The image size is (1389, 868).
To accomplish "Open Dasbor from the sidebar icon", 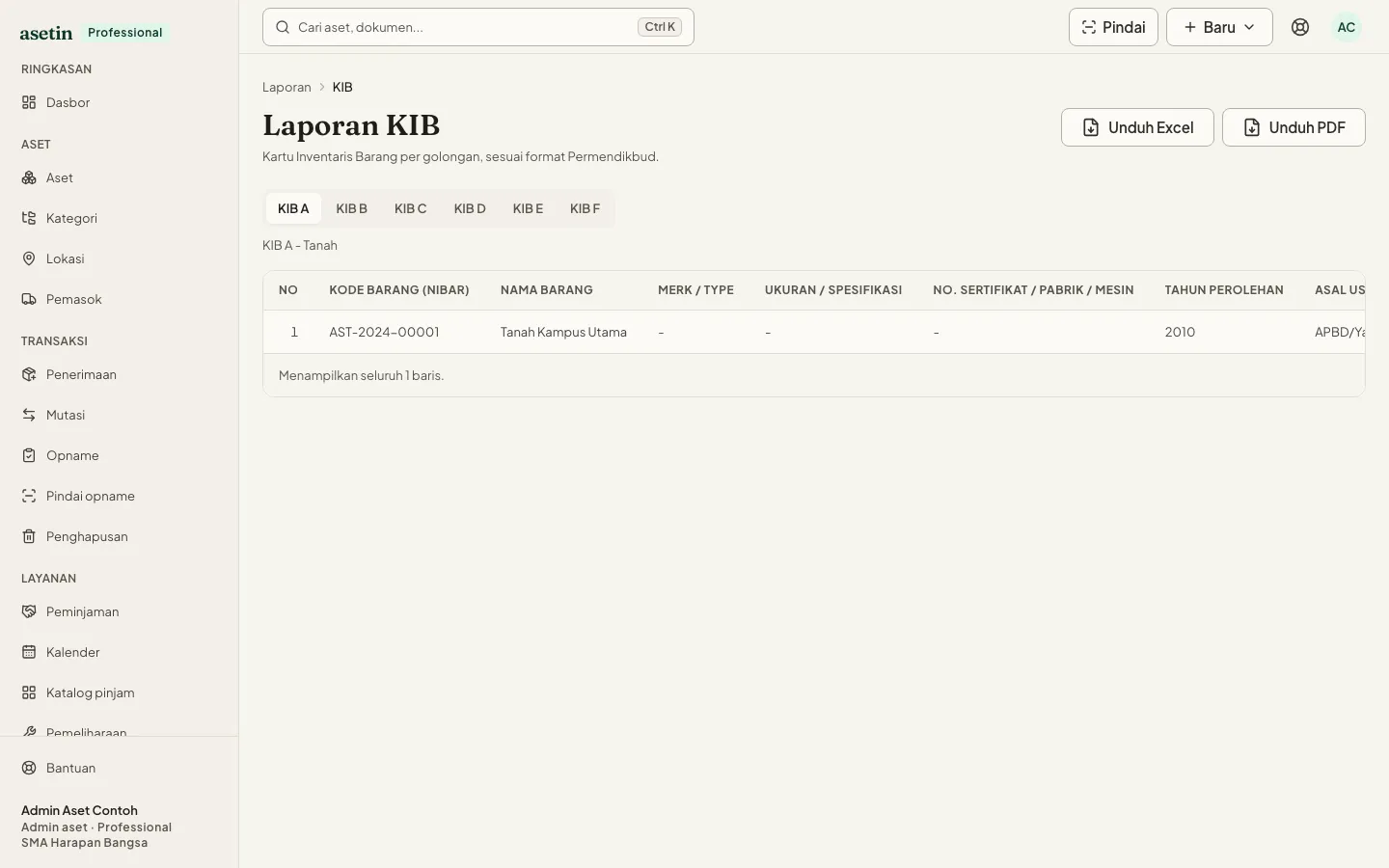I will click(29, 102).
